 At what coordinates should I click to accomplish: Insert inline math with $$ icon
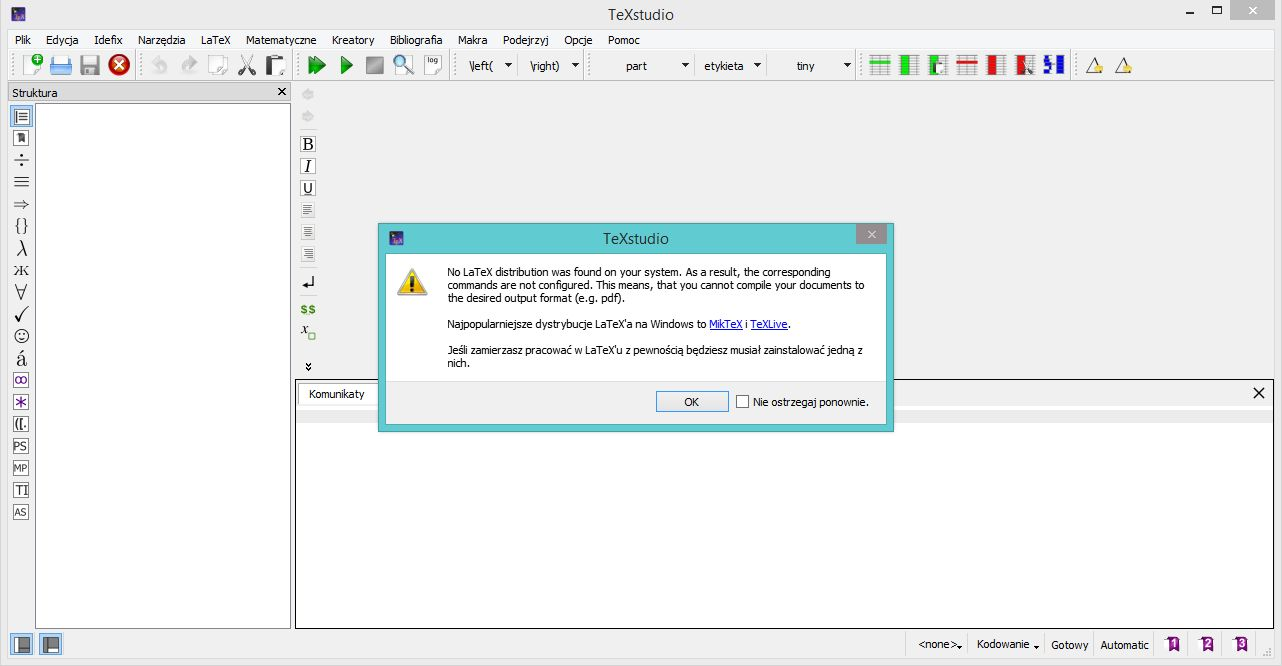pyautogui.click(x=308, y=309)
